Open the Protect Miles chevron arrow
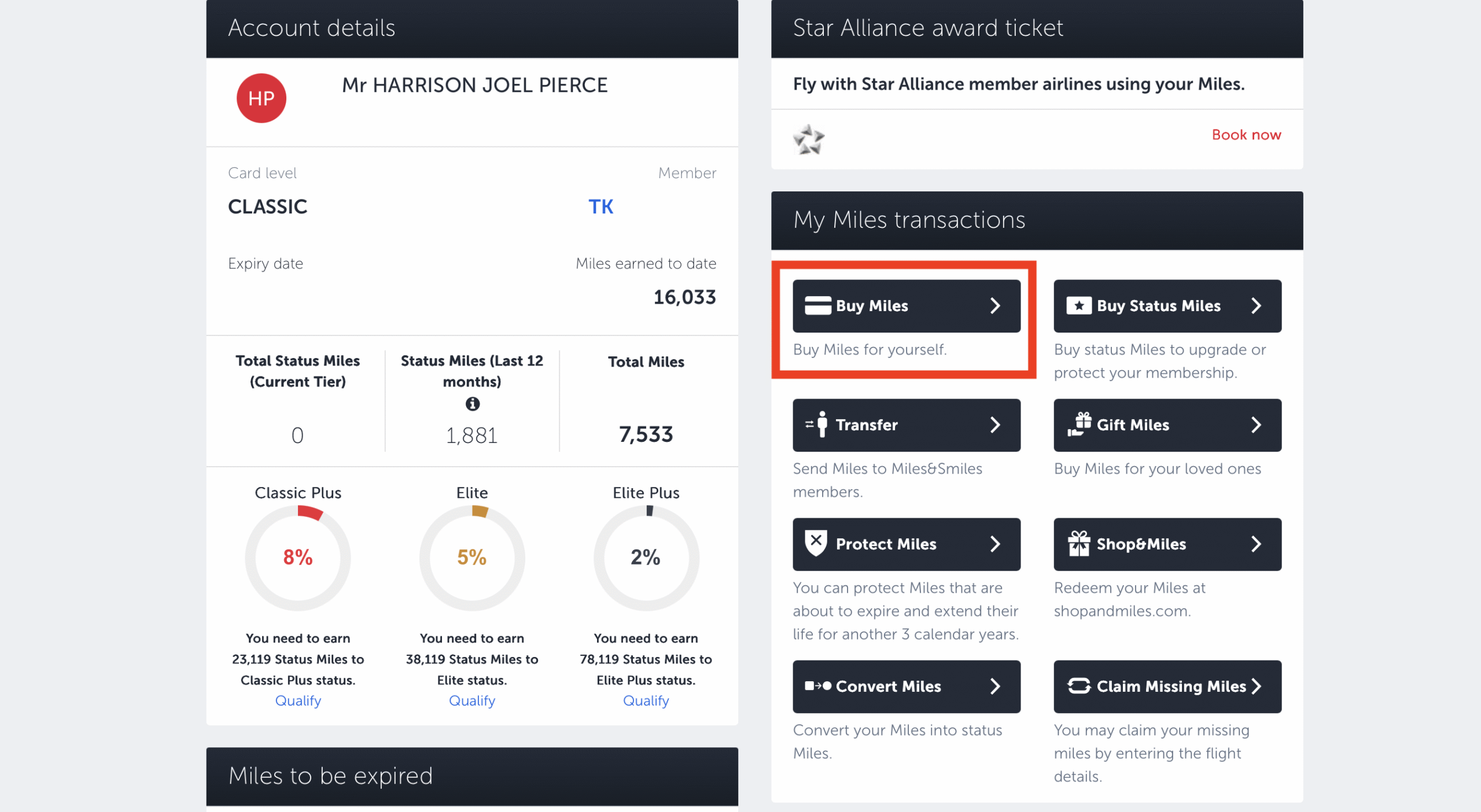The height and width of the screenshot is (812, 1481). [x=995, y=544]
